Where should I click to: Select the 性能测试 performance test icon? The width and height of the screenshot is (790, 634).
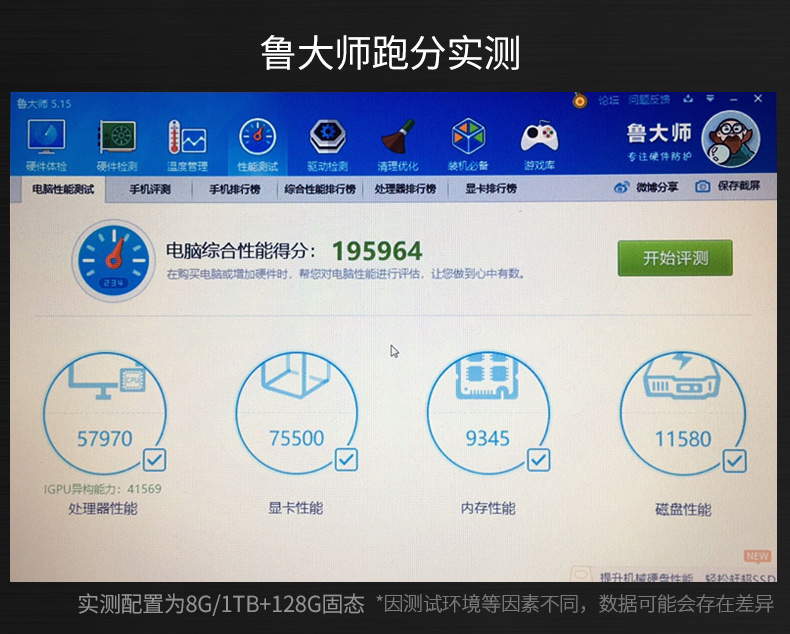click(x=257, y=137)
